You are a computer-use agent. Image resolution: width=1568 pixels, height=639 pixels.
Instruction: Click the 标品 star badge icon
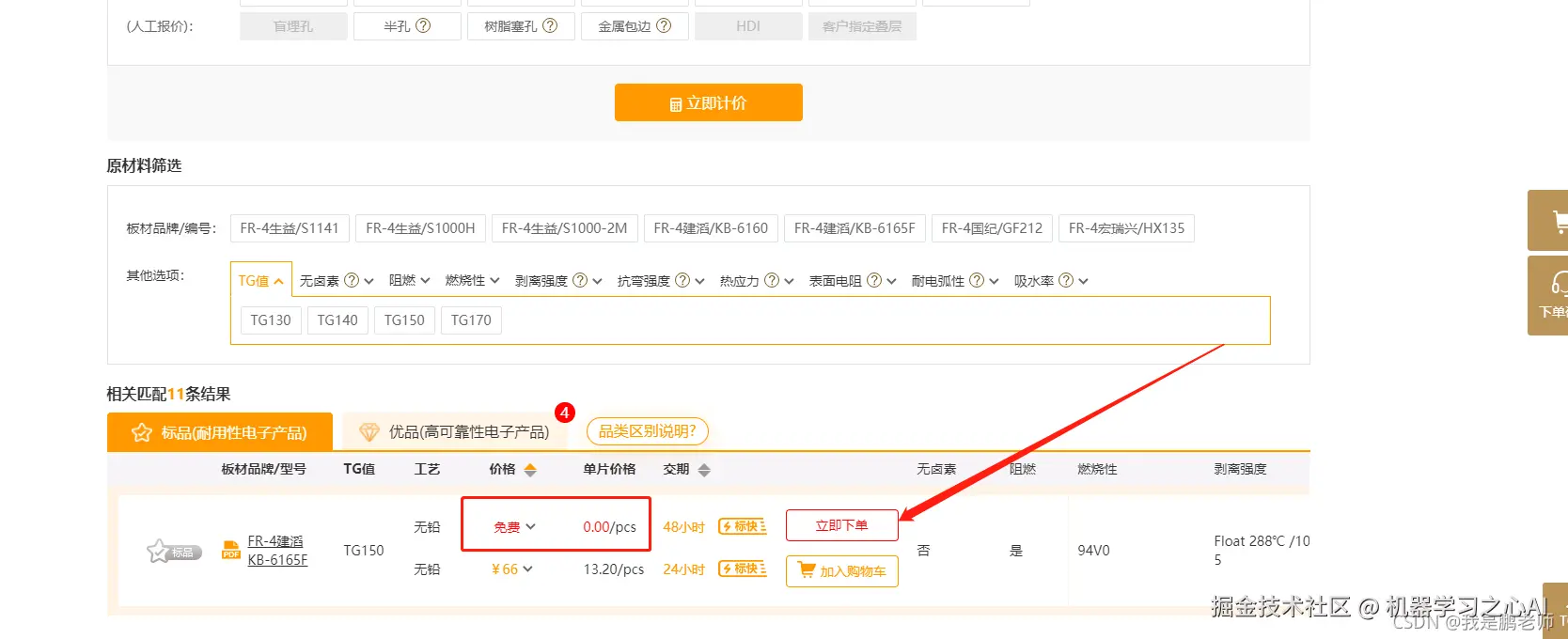coord(174,552)
